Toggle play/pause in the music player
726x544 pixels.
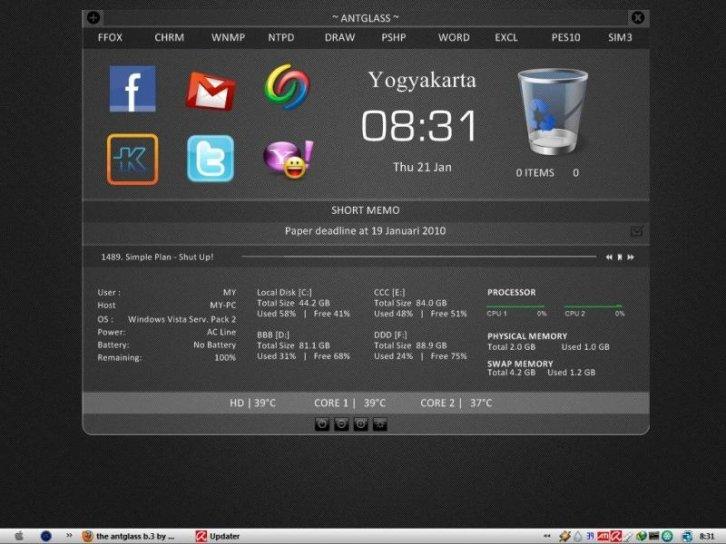(x=620, y=257)
